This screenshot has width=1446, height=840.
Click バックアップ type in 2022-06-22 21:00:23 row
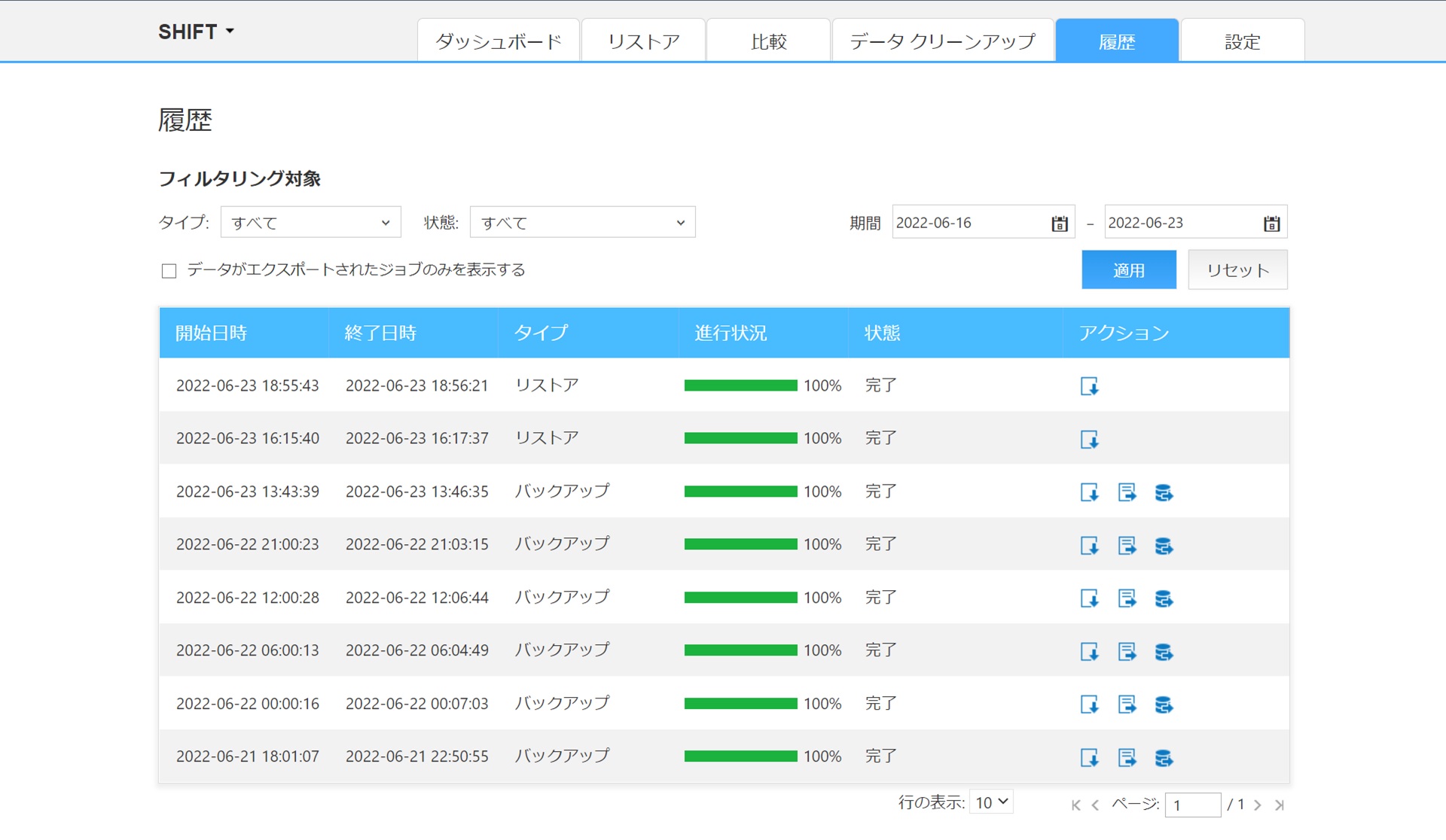click(x=562, y=544)
